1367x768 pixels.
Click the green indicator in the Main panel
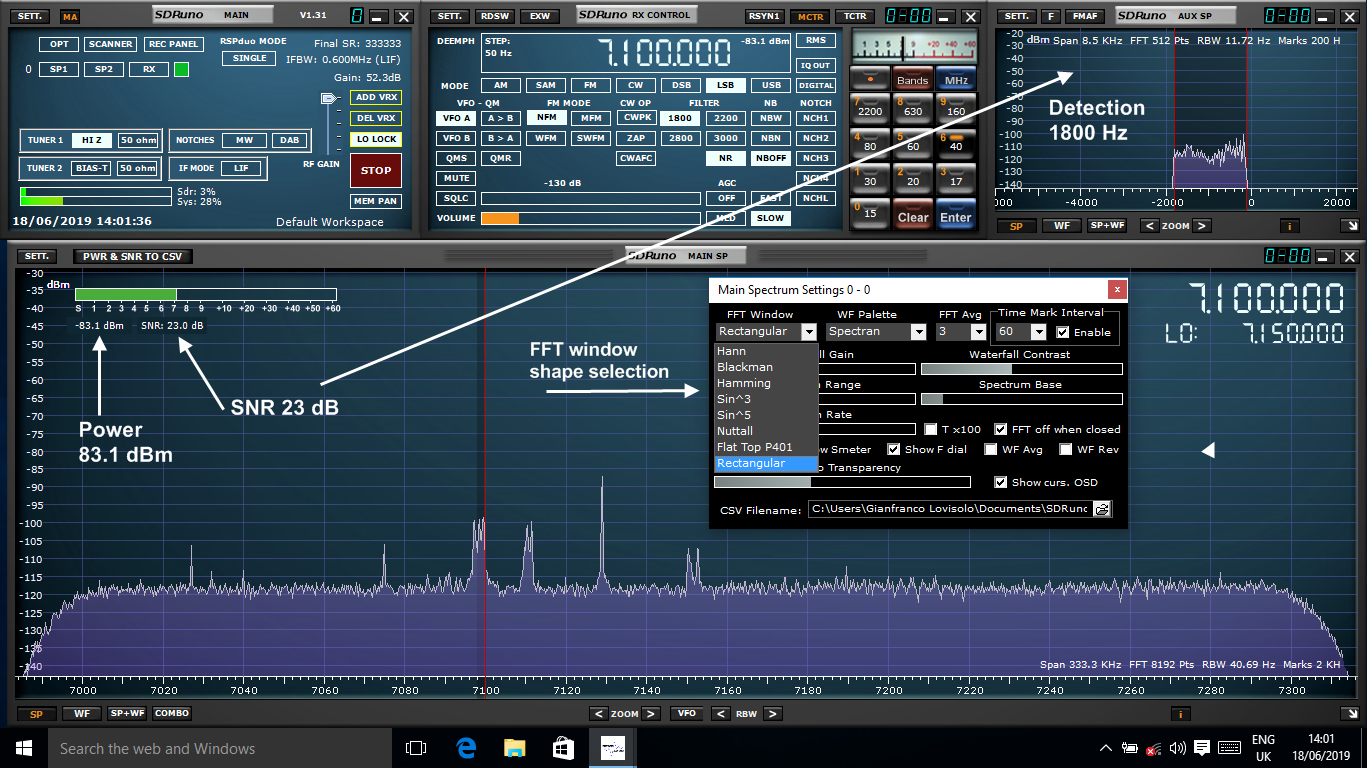click(181, 69)
